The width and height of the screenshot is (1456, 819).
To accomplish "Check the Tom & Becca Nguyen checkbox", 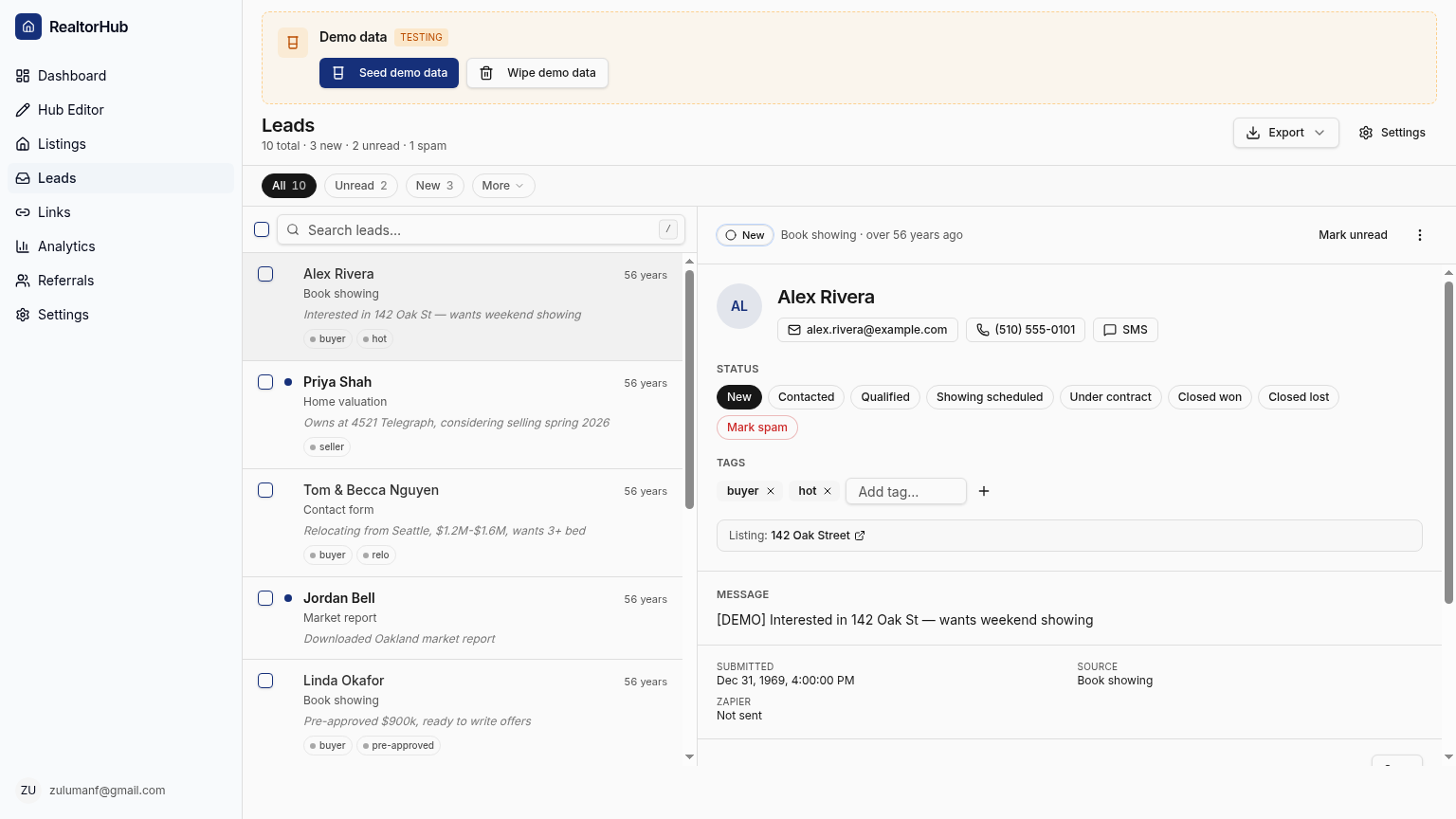I will pyautogui.click(x=265, y=490).
